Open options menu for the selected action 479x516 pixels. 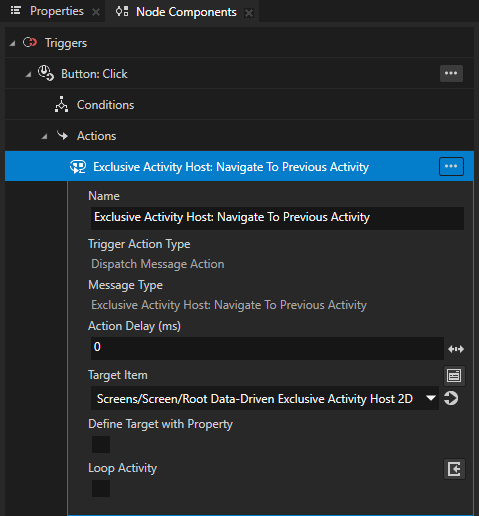(x=451, y=166)
